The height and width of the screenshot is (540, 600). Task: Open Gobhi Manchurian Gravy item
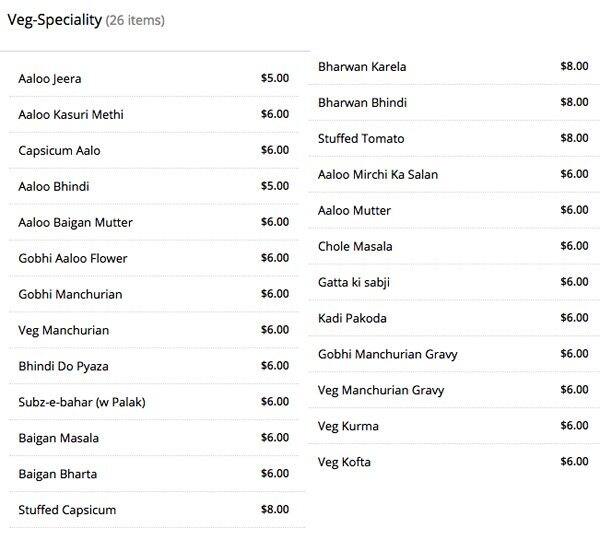(454, 354)
